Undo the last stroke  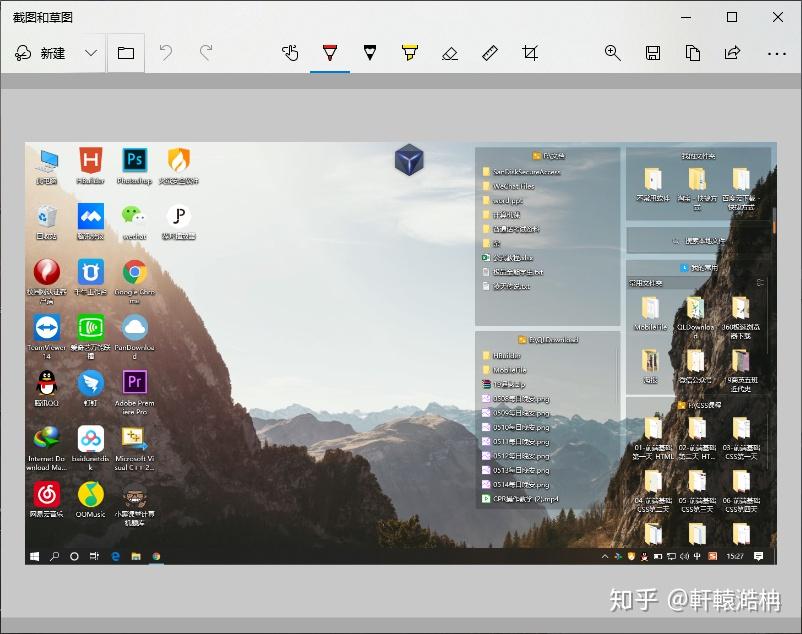pos(166,53)
